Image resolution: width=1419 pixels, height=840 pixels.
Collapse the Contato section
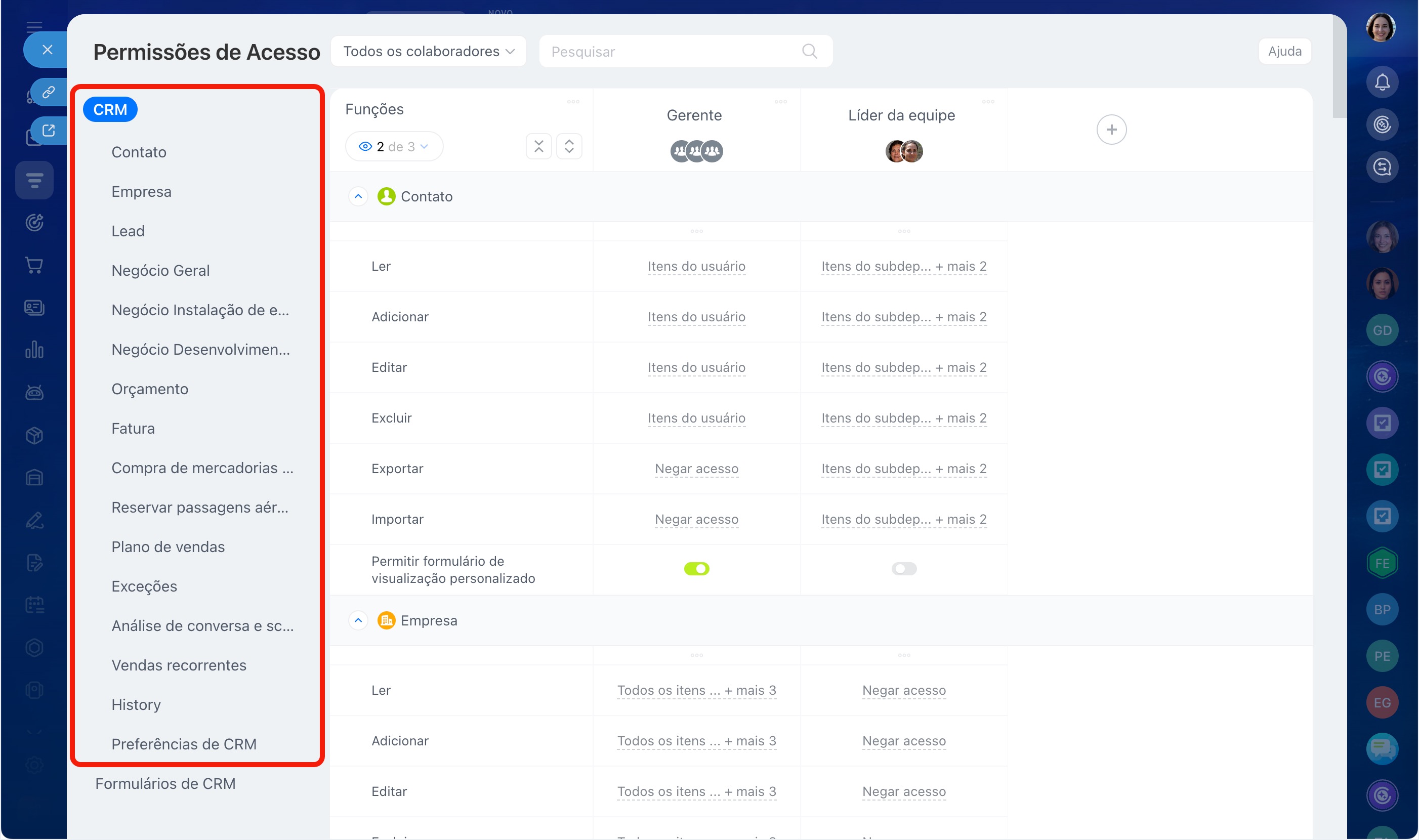tap(358, 196)
